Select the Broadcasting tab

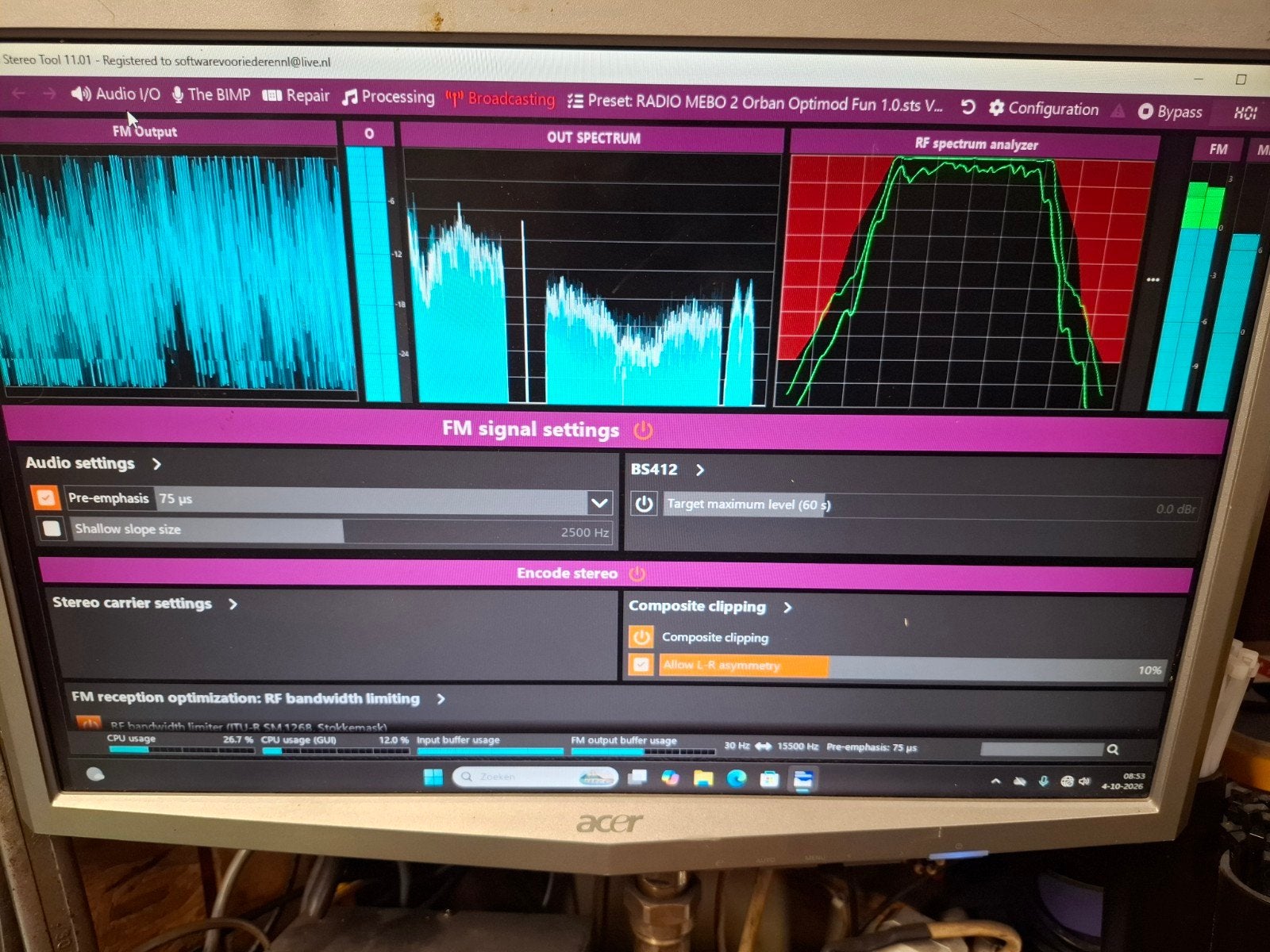(x=500, y=99)
